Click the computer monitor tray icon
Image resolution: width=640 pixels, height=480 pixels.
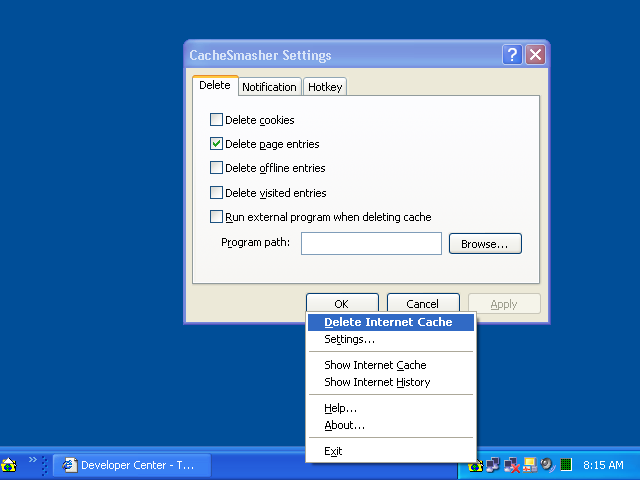click(x=530, y=464)
